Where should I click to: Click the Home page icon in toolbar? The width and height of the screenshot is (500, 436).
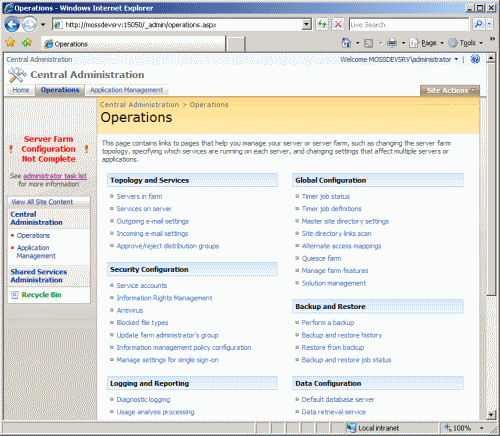pos(346,43)
